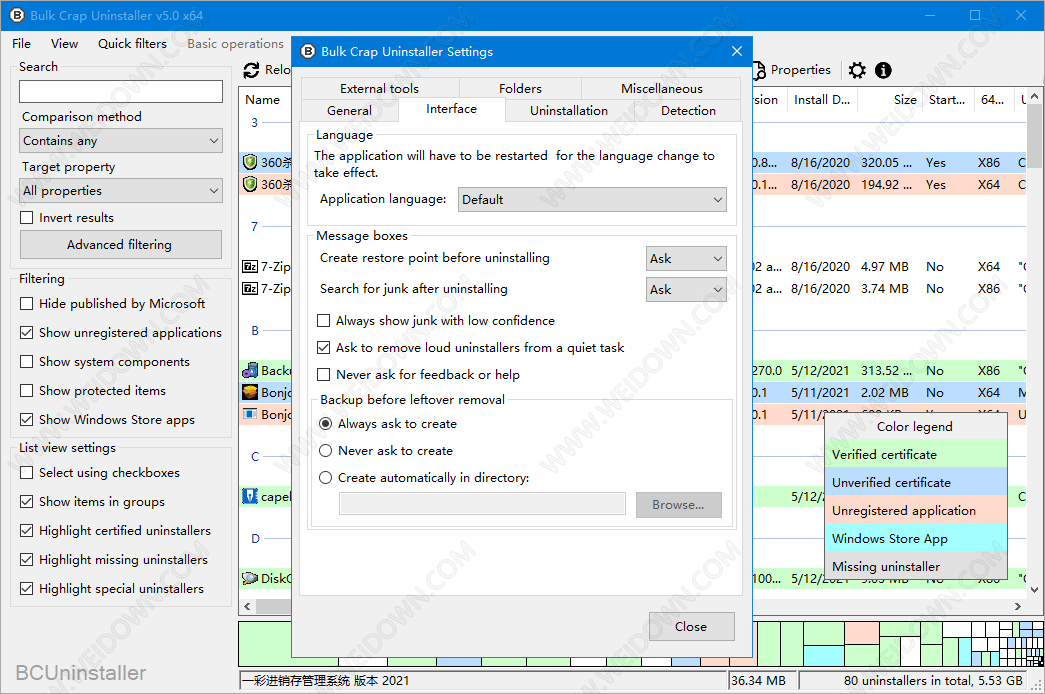Collapse the group 7 header
The height and width of the screenshot is (694, 1045).
click(255, 227)
